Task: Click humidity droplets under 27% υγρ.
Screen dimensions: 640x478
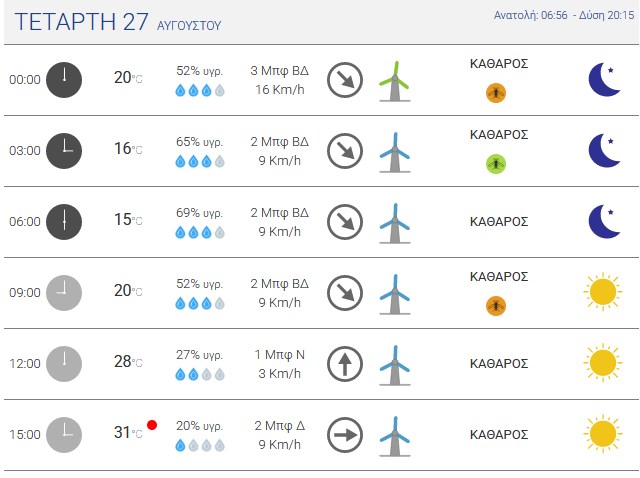Action: pos(200,374)
